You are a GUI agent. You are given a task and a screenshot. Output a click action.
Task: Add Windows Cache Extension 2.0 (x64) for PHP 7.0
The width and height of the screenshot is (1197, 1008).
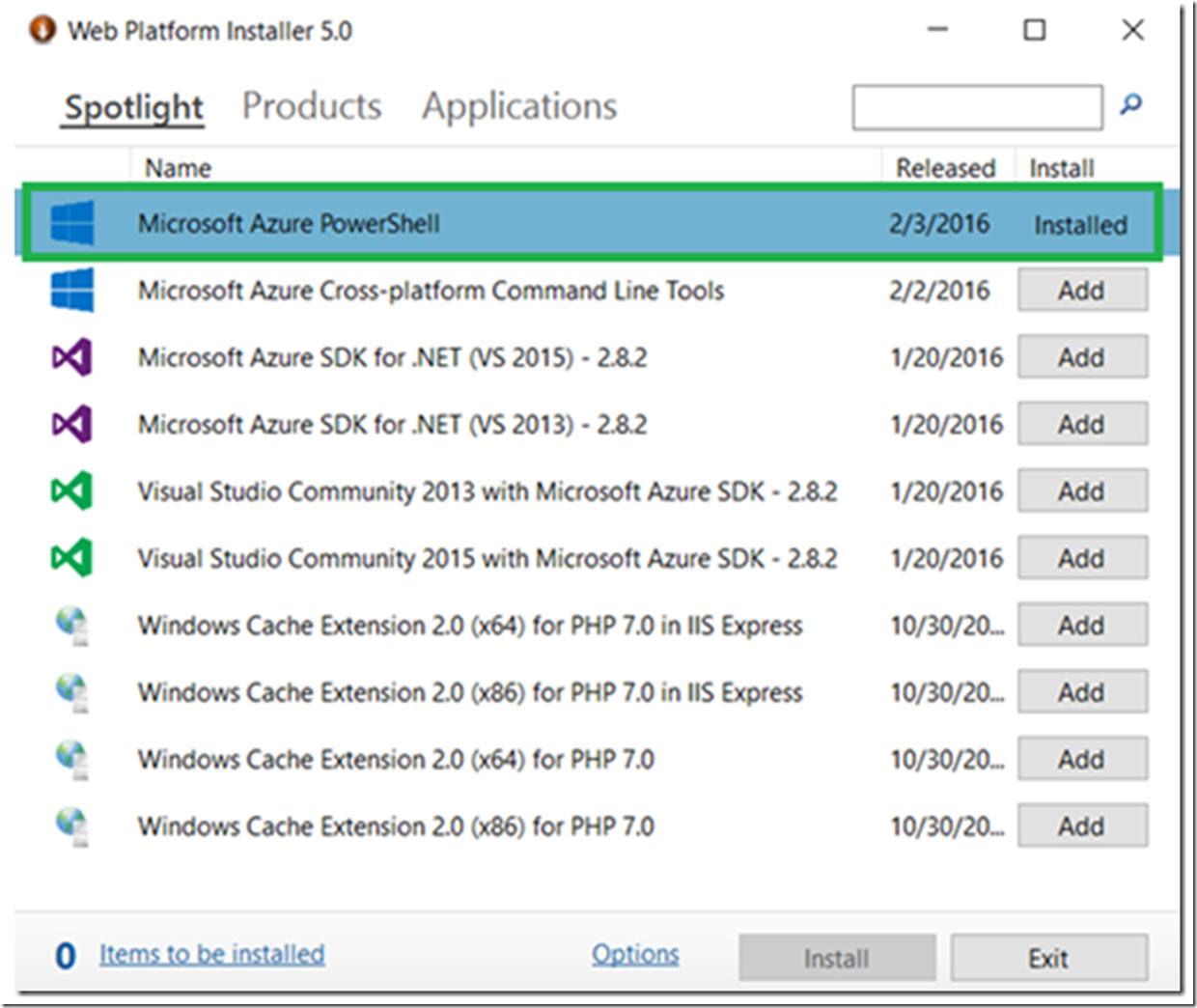tap(1083, 760)
